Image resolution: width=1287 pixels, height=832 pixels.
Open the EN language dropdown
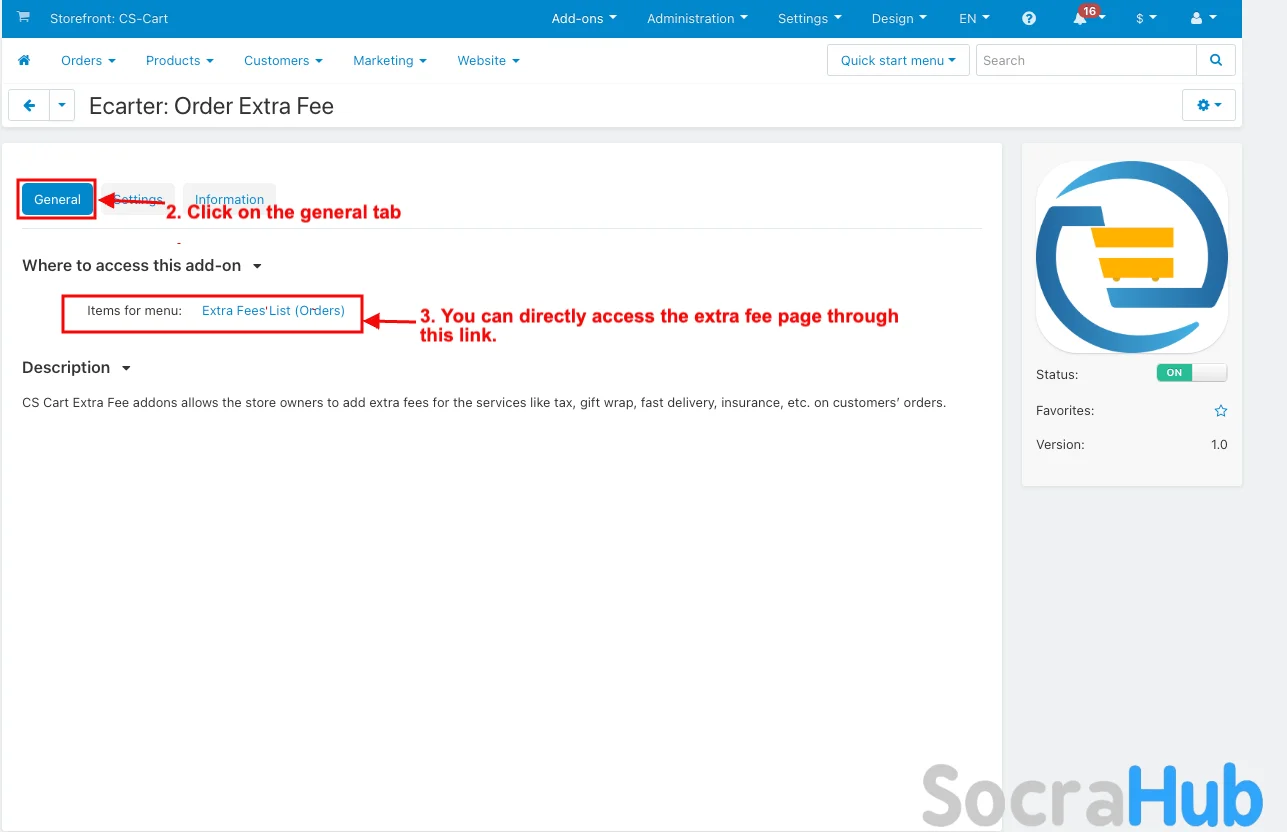[974, 18]
